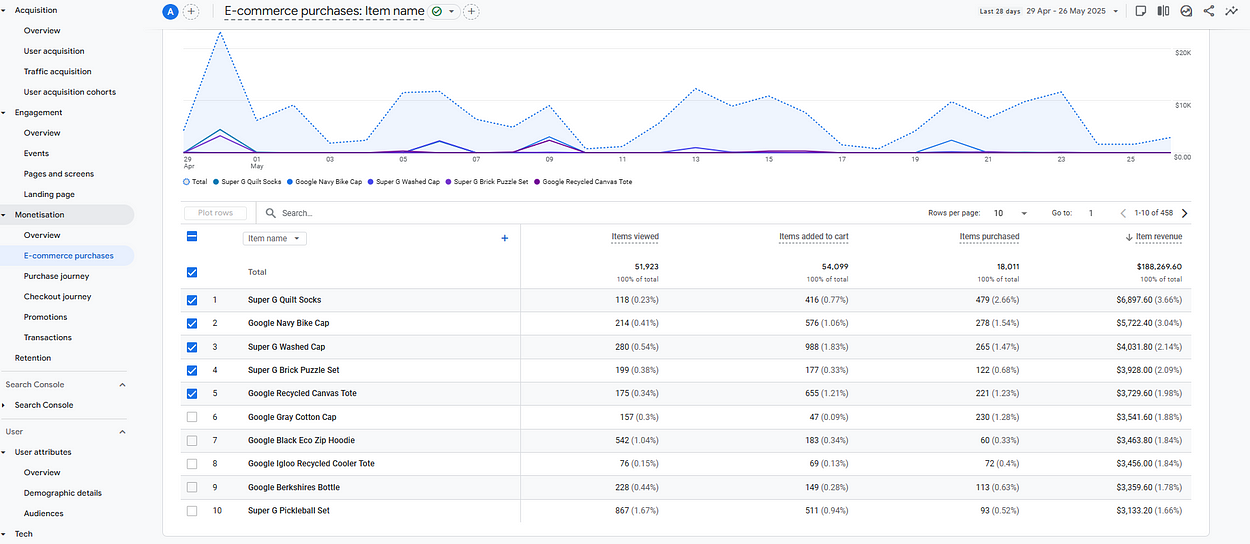This screenshot has width=1250, height=544.
Task: Click the blue plus to add secondary dimension
Action: pos(504,238)
